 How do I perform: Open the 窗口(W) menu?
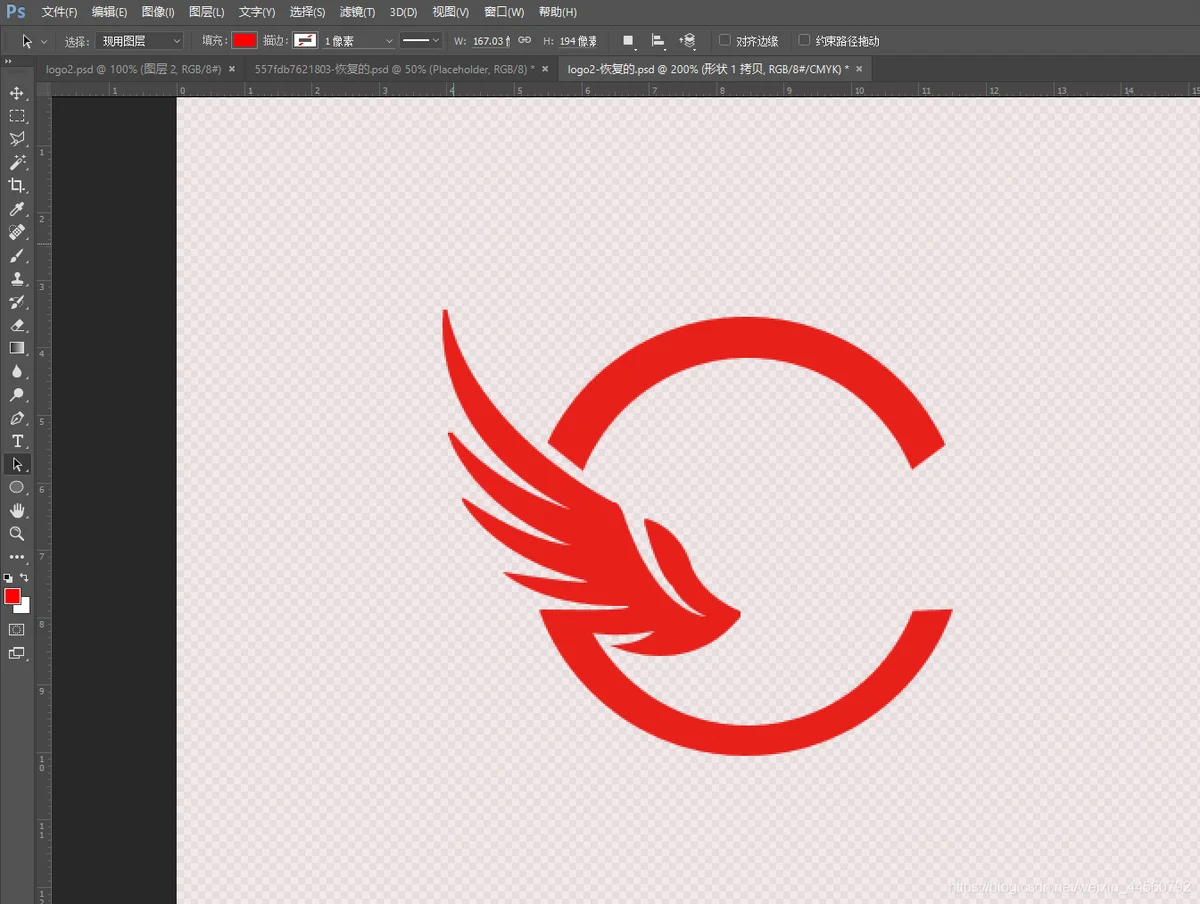pos(503,12)
